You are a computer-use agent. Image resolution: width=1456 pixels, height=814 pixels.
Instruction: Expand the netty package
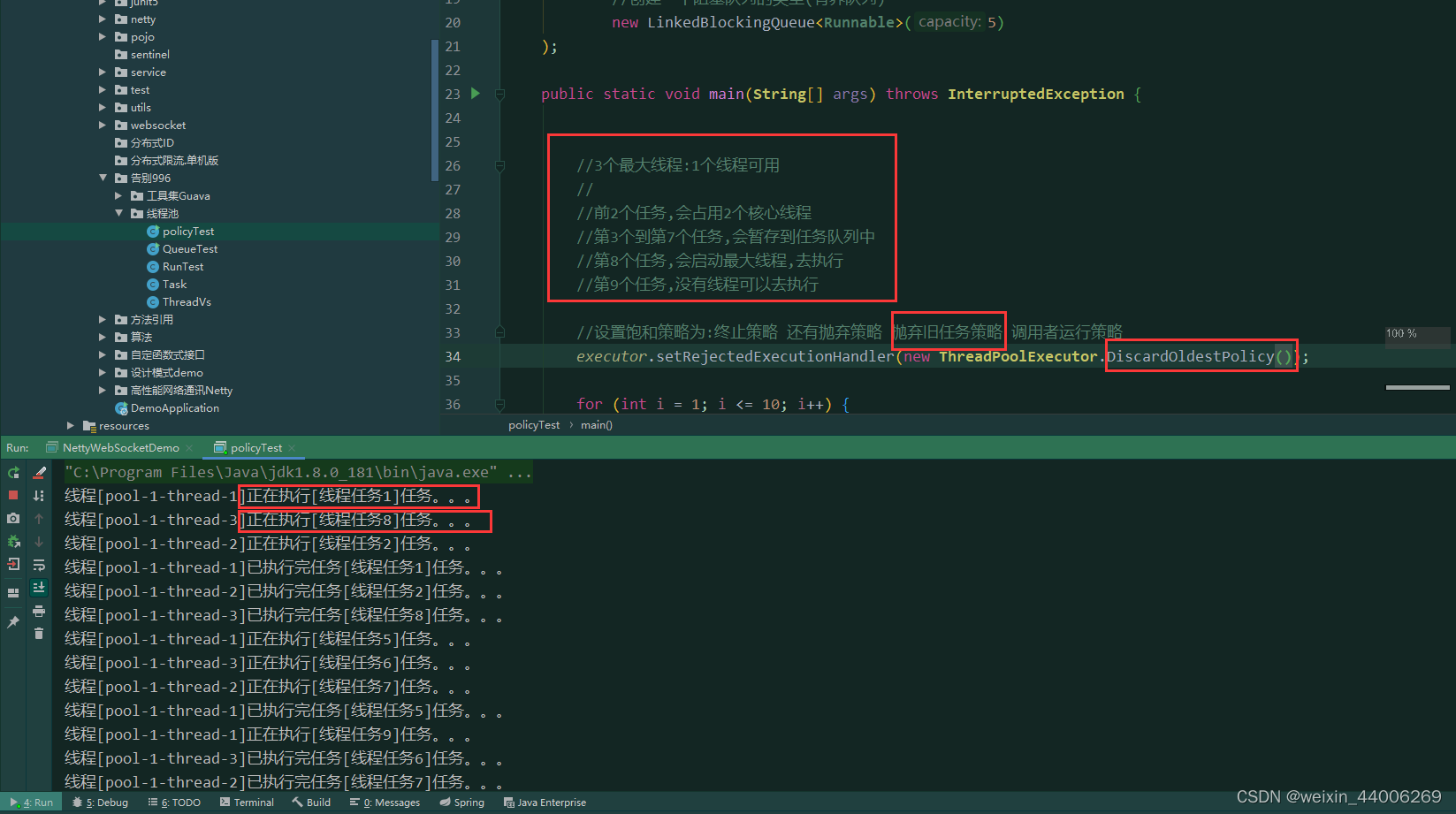[x=103, y=19]
